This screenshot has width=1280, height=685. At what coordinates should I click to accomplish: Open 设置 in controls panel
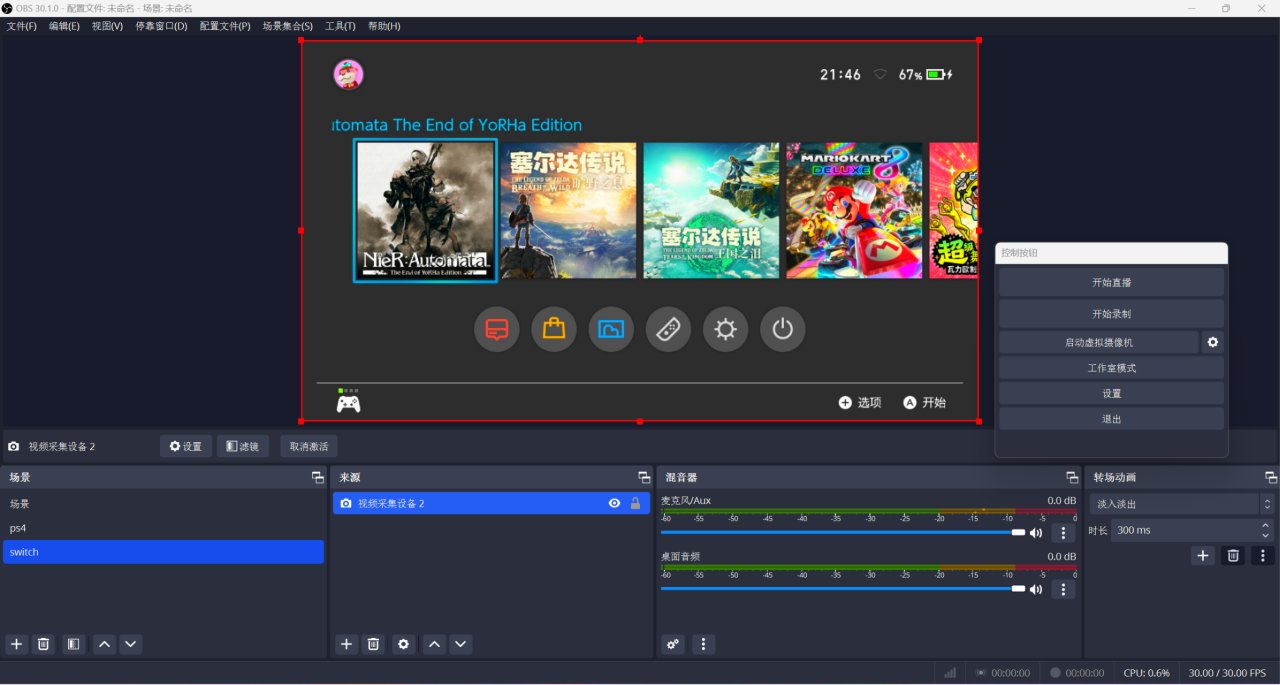coord(1111,393)
